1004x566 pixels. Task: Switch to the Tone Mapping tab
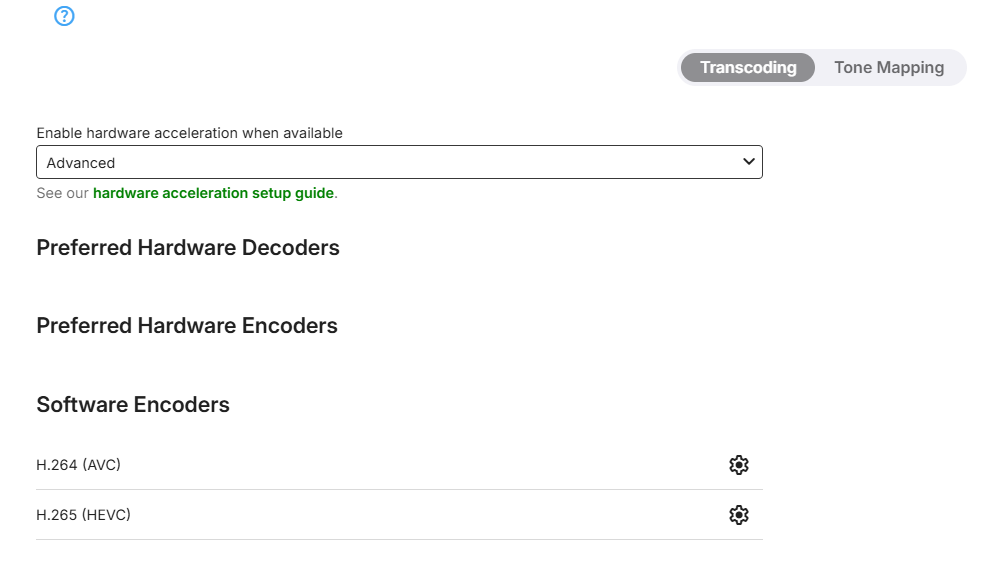(889, 68)
